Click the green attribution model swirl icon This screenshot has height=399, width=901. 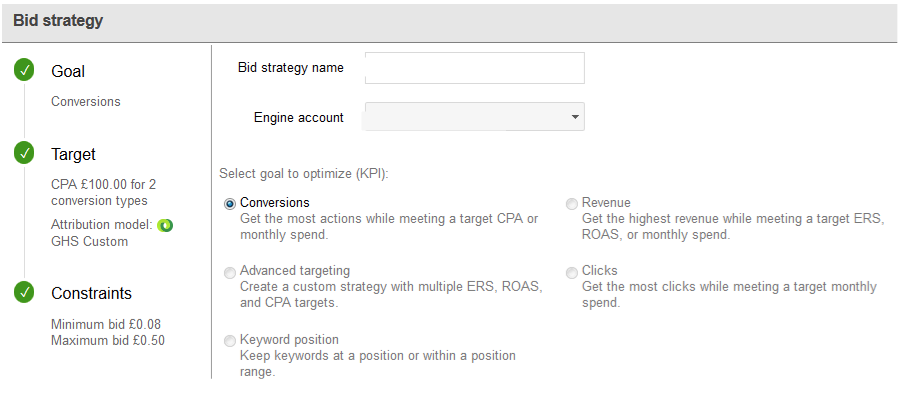tap(165, 225)
